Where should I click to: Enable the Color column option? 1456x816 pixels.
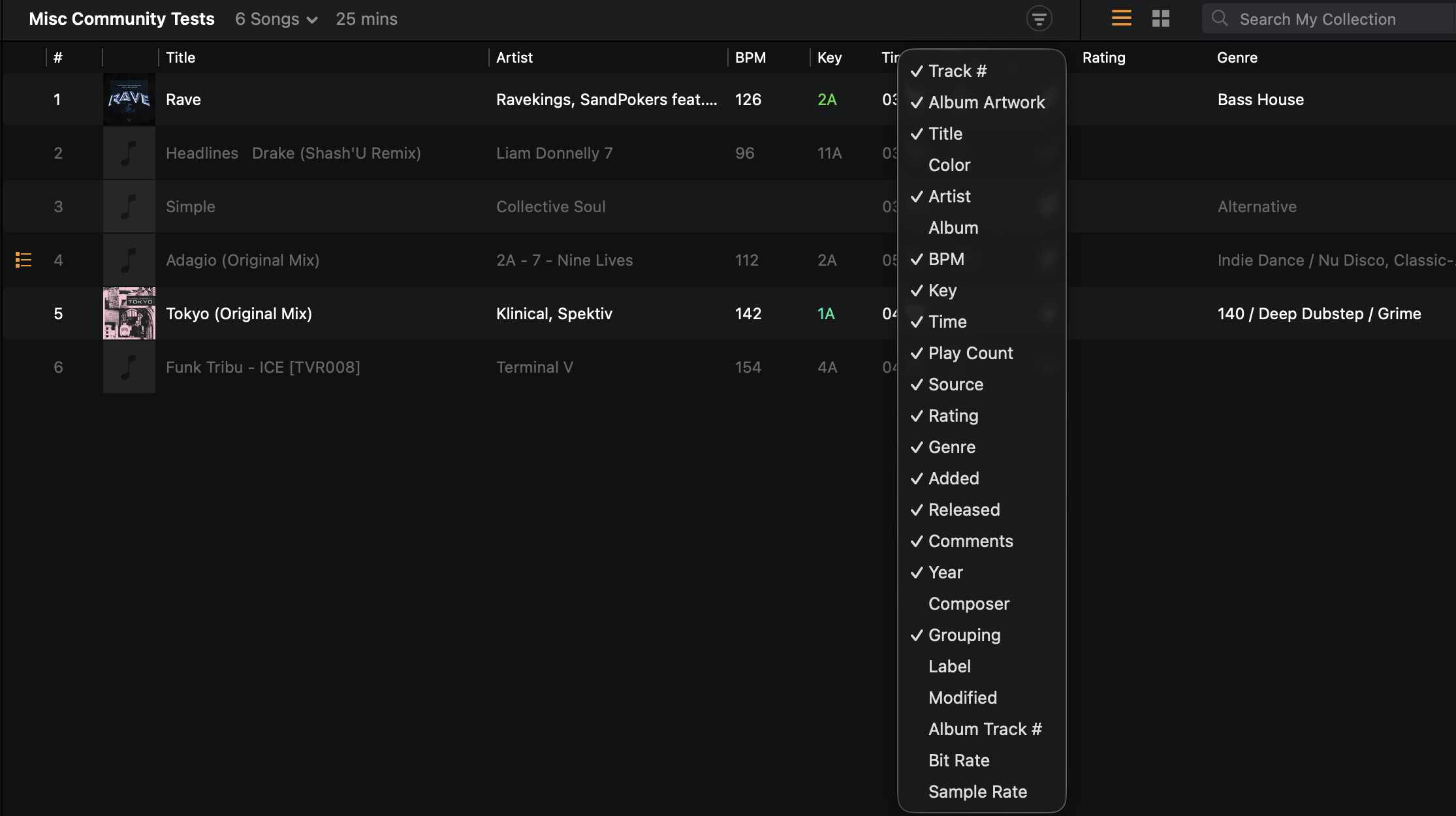(x=949, y=165)
